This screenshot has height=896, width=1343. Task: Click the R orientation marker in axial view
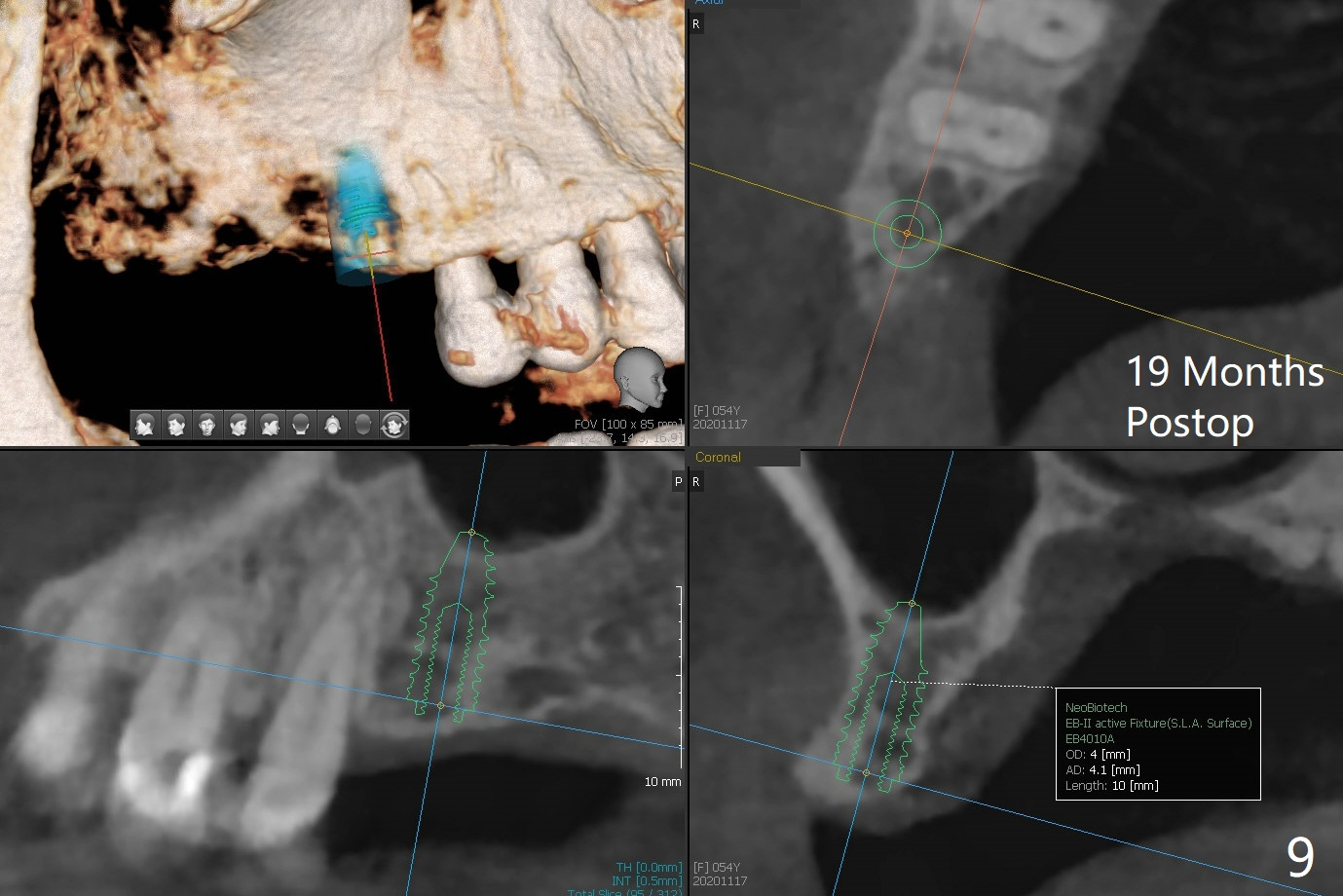click(x=696, y=24)
